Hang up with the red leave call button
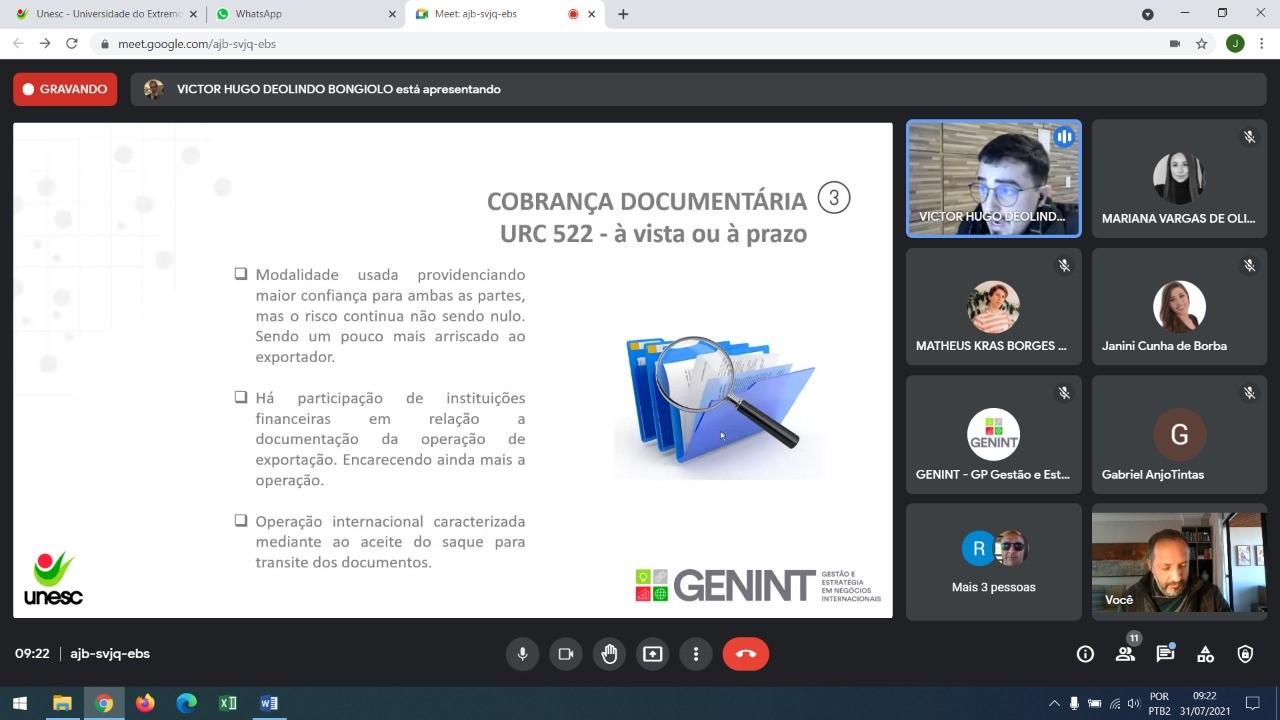This screenshot has height=720, width=1280. click(746, 654)
